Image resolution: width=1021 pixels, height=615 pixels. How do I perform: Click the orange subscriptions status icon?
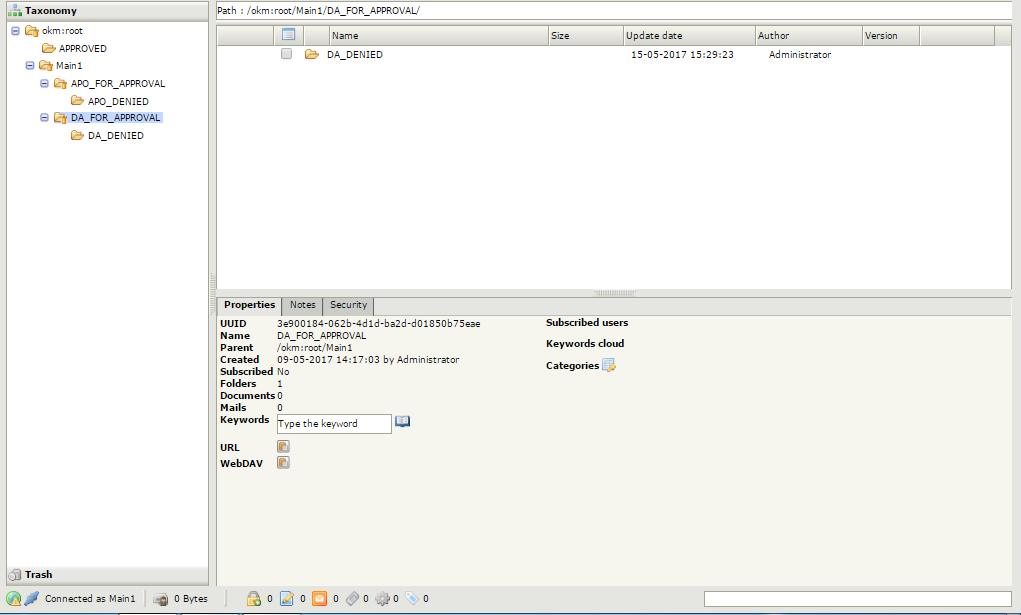click(319, 599)
